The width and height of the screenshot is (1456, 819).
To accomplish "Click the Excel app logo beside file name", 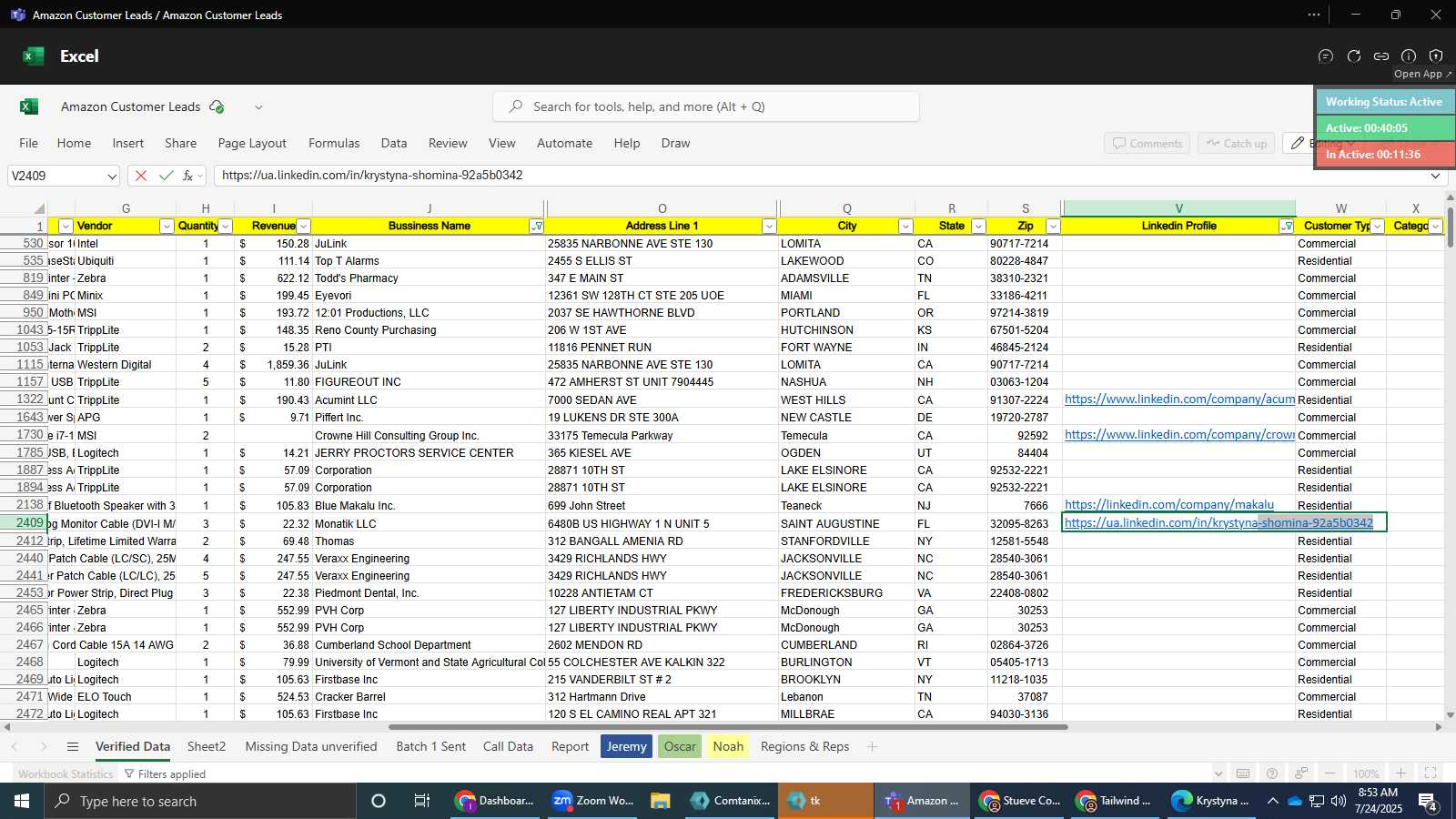I will (x=29, y=106).
